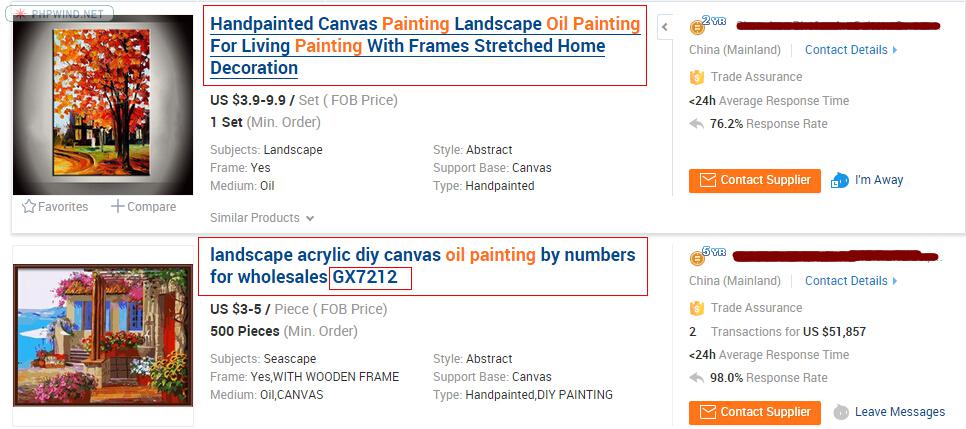This screenshot has width=966, height=429.
Task: Click the Compare plus icon
Action: click(118, 207)
